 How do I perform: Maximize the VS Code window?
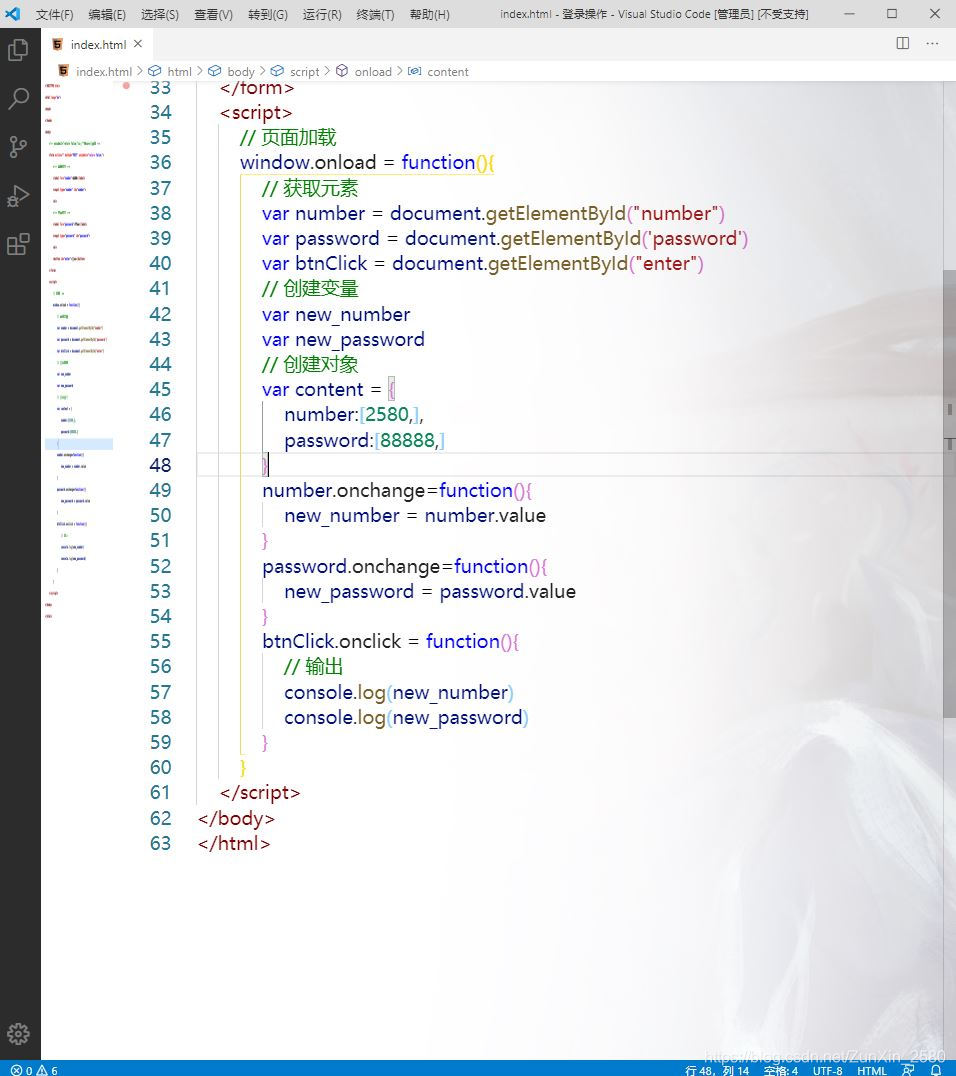[x=891, y=14]
